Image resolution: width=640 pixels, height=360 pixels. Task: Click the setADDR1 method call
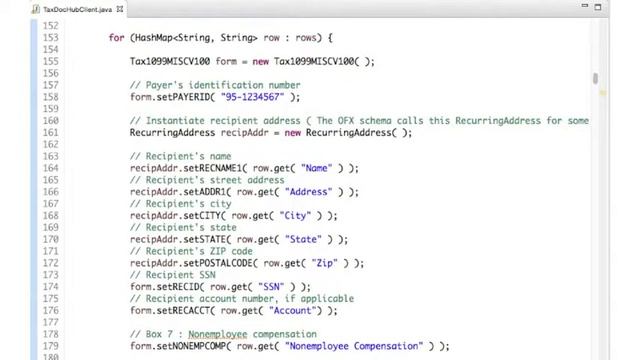[x=205, y=192]
